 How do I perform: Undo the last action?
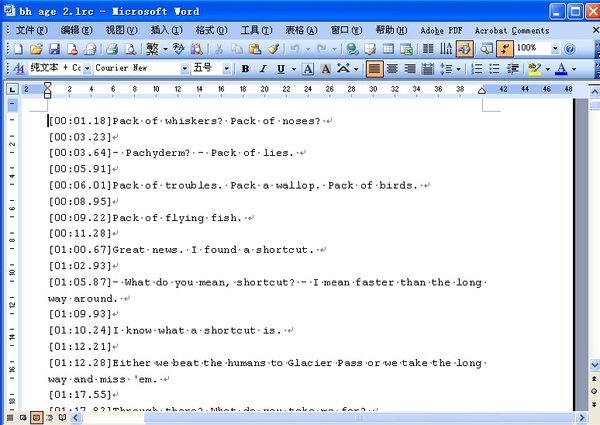point(295,49)
